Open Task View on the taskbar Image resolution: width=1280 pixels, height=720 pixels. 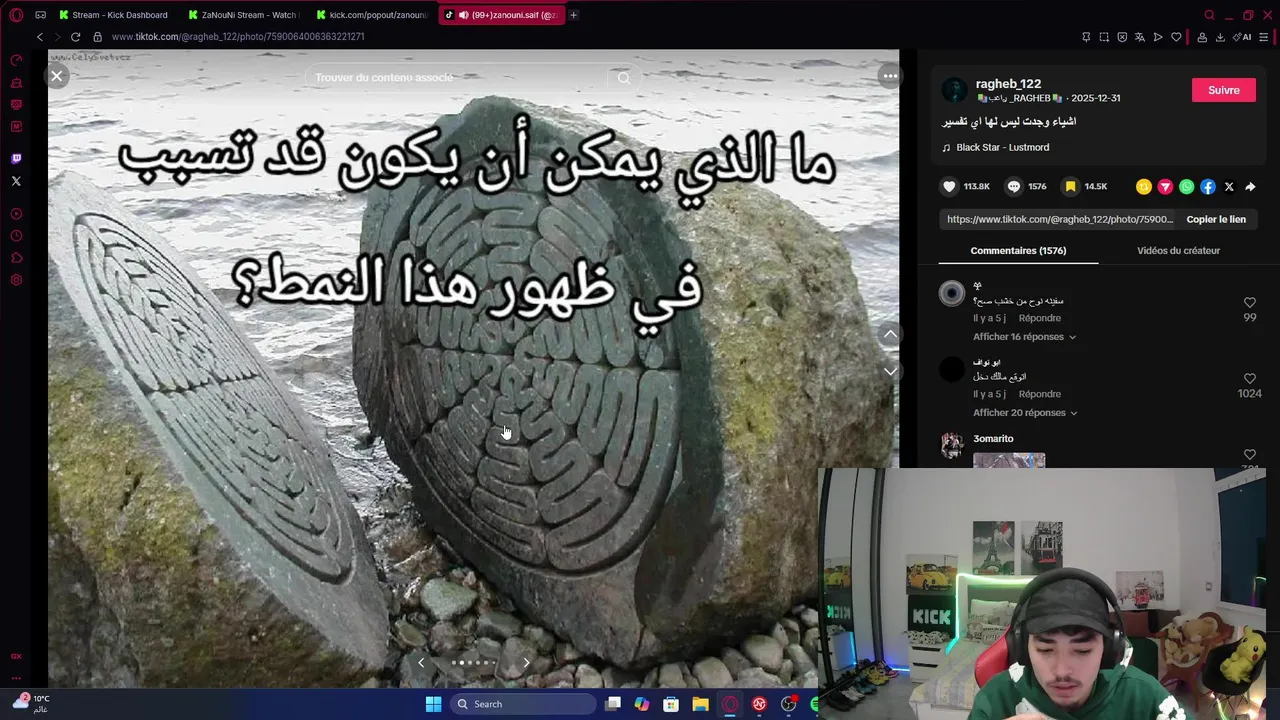click(x=613, y=704)
